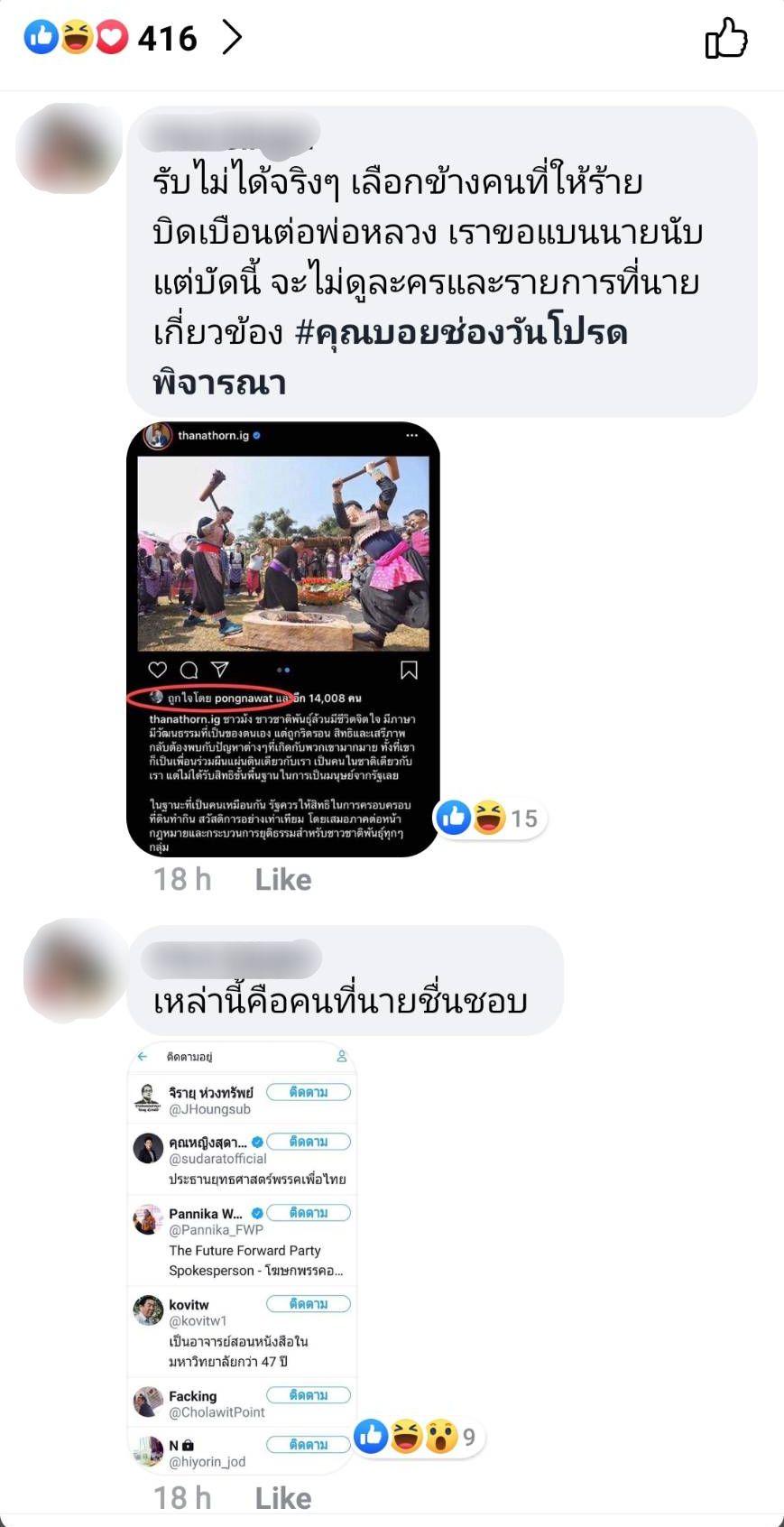Viewport: 784px width, 1527px height.
Task: Open the reactions summary showing 416
Action: click(110, 38)
